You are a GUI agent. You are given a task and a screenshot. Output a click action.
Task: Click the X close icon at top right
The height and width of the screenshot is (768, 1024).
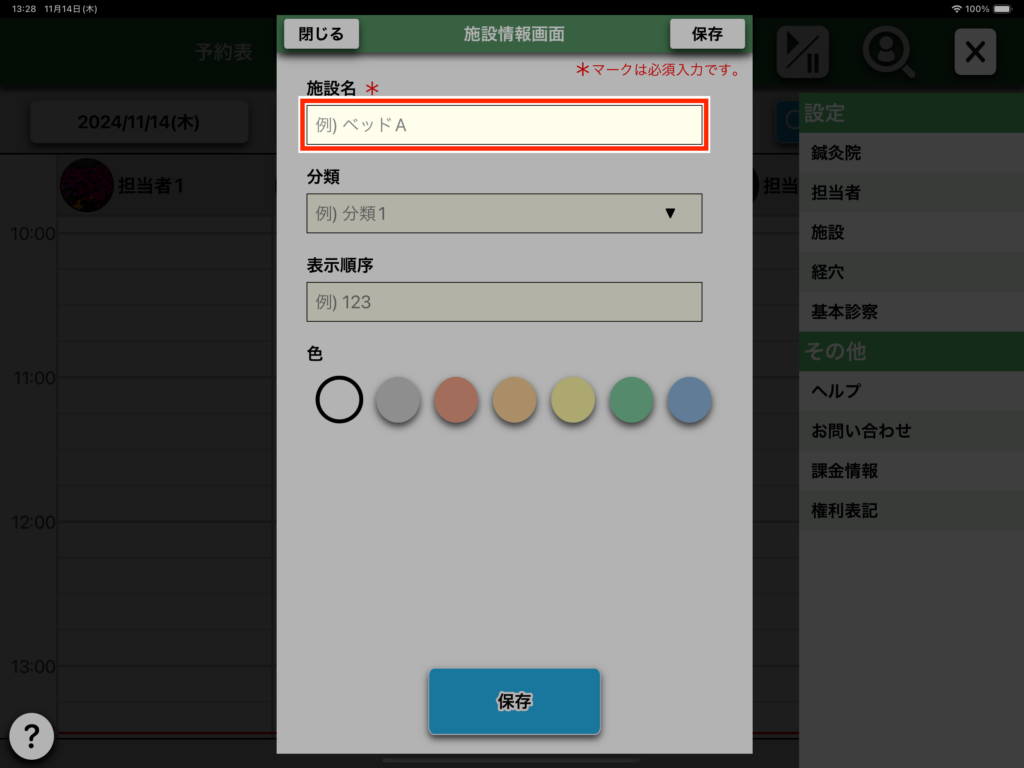click(974, 52)
